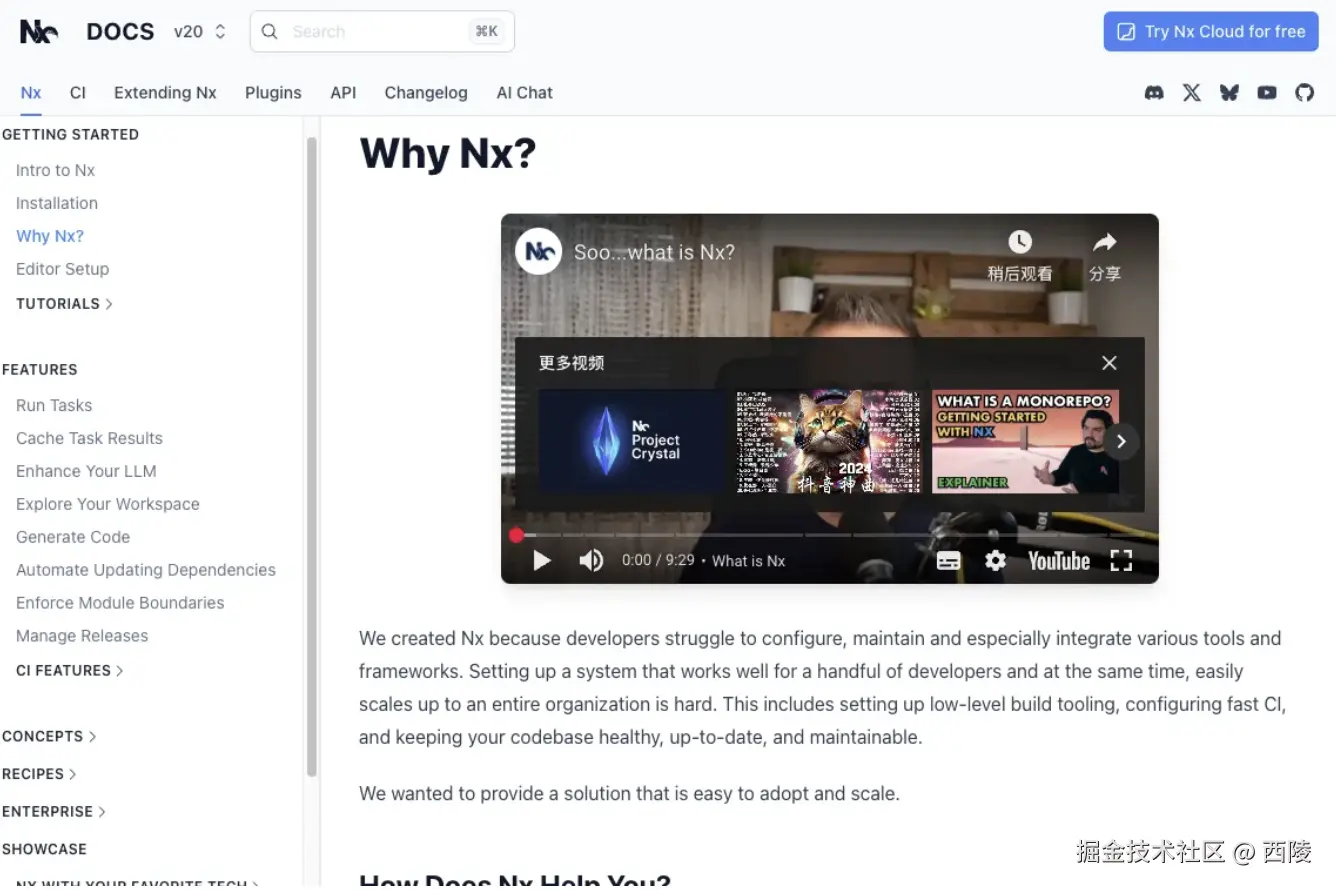Image resolution: width=1336 pixels, height=890 pixels.
Task: Play the Soo...what is Nx video
Action: (542, 561)
